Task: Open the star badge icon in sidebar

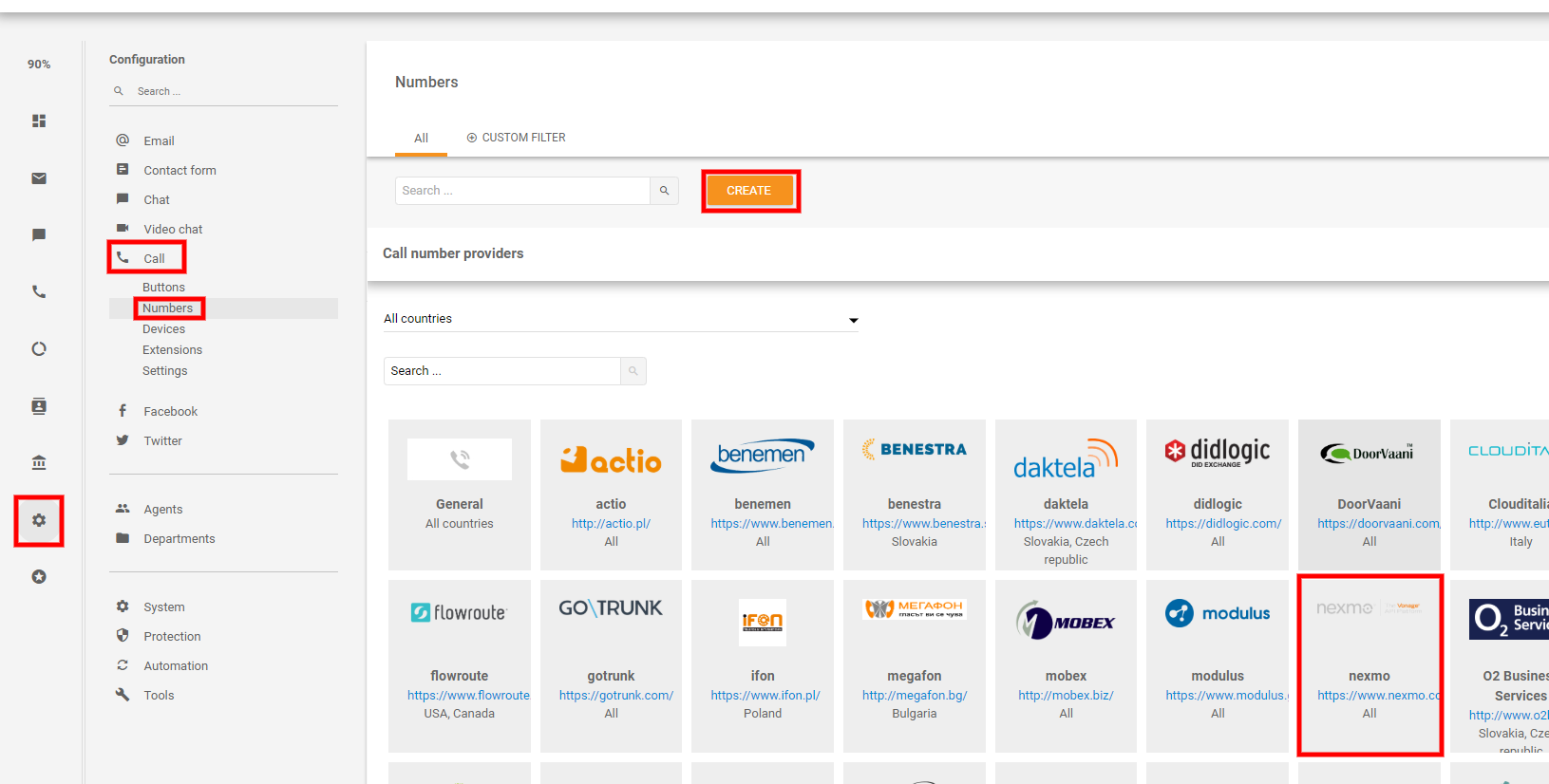Action: tap(39, 576)
